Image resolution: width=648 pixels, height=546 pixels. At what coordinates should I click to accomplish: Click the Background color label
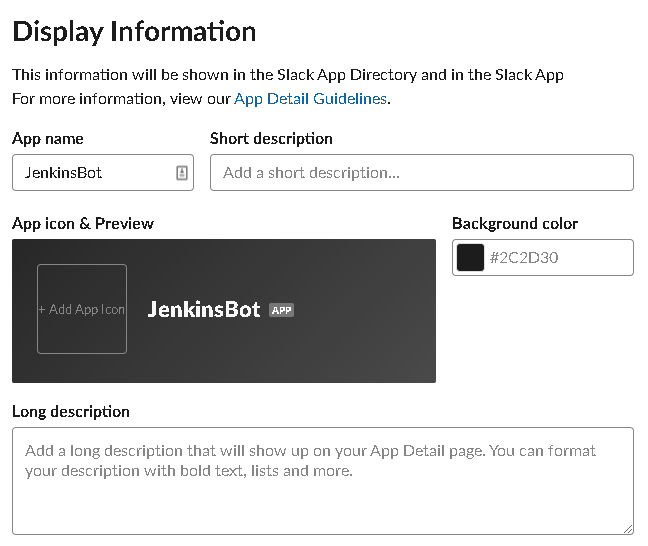pos(515,223)
